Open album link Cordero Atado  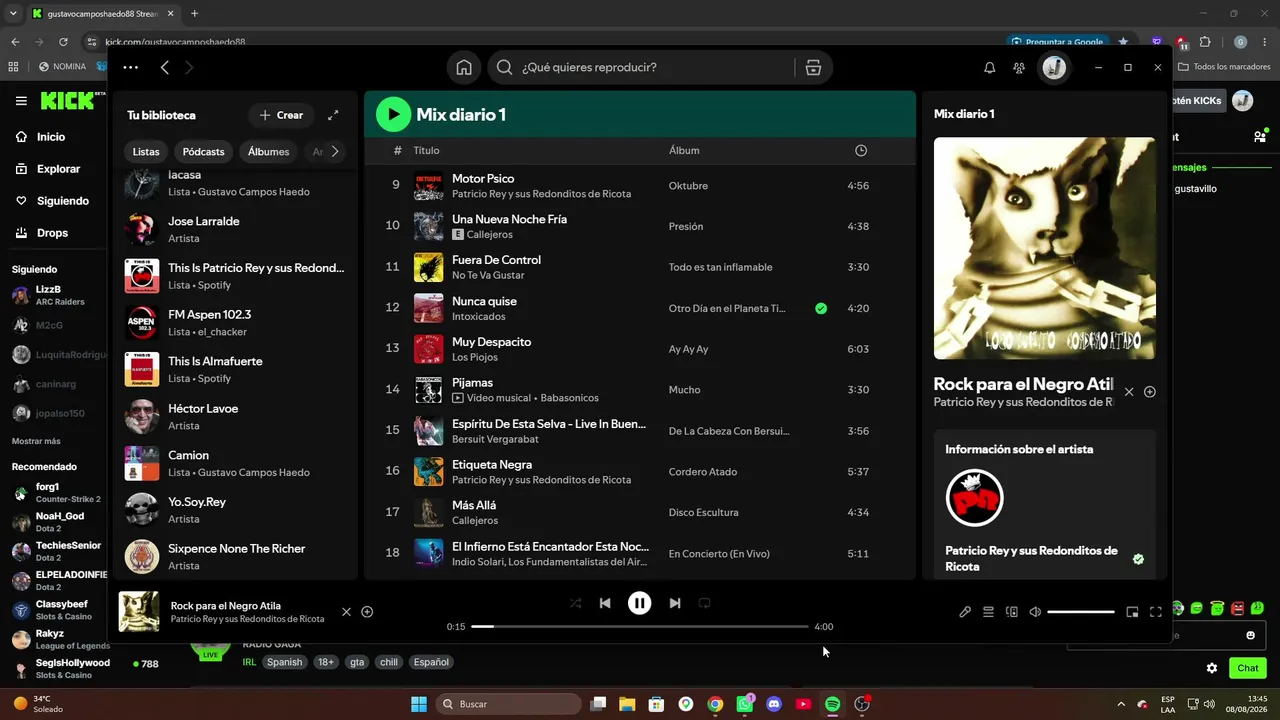pos(703,472)
